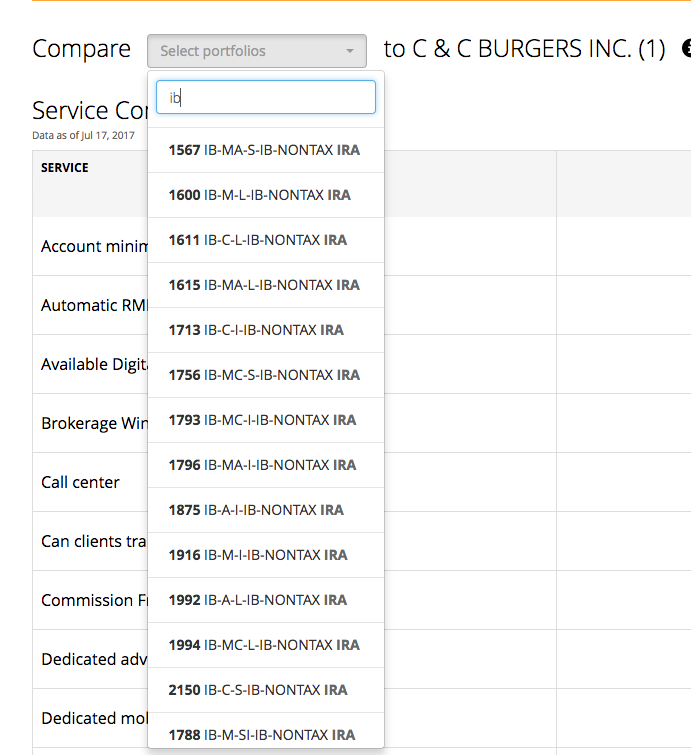Pick portfolio 1713 IB-C-I-IB-NONTAX IRA
The width and height of the screenshot is (691, 755).
point(266,330)
